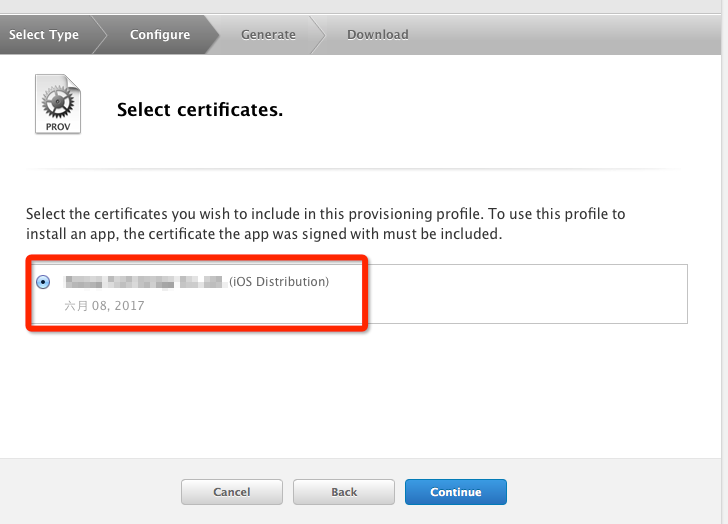This screenshot has height=524, width=728.
Task: Go to the Select Type step
Action: 43,34
